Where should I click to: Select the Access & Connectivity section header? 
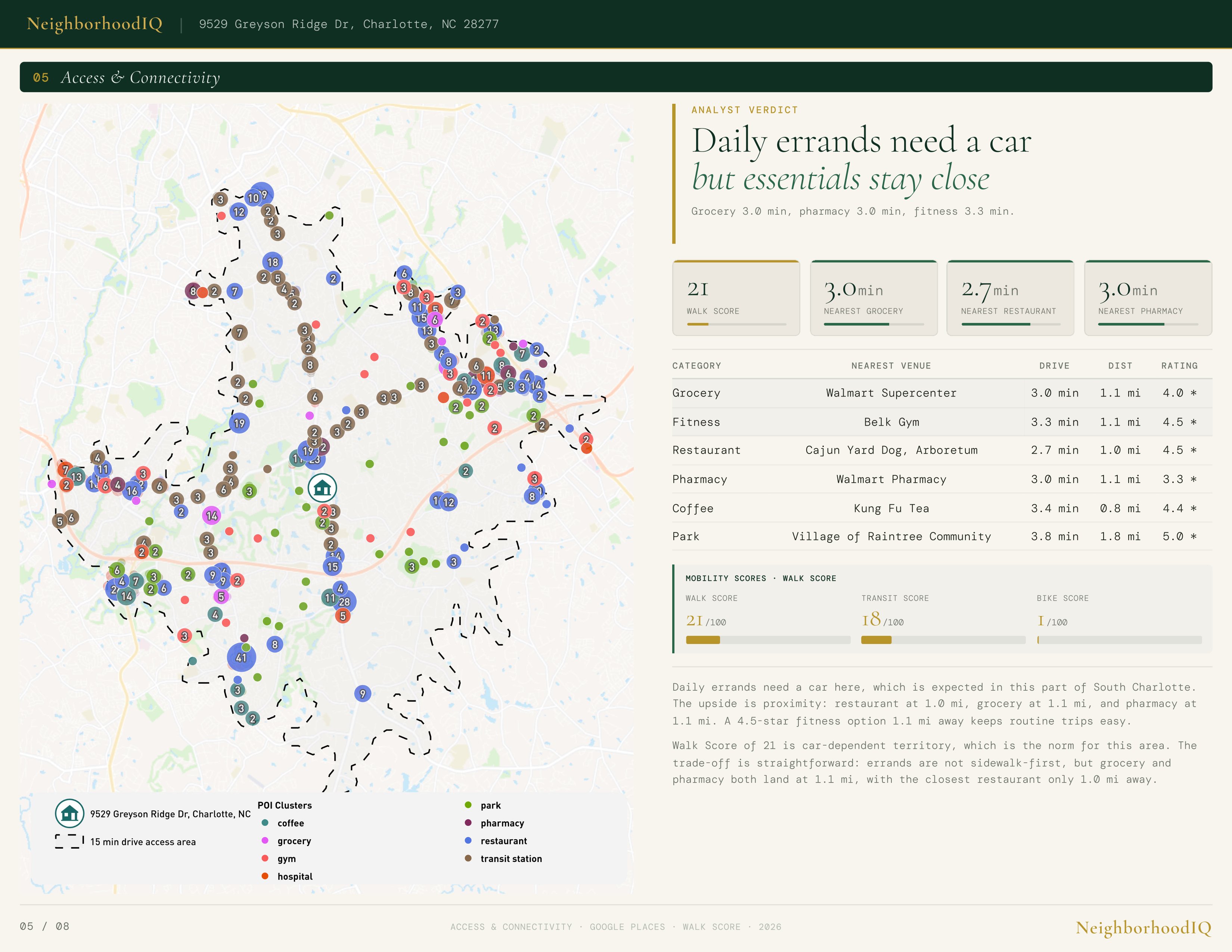(x=616, y=77)
